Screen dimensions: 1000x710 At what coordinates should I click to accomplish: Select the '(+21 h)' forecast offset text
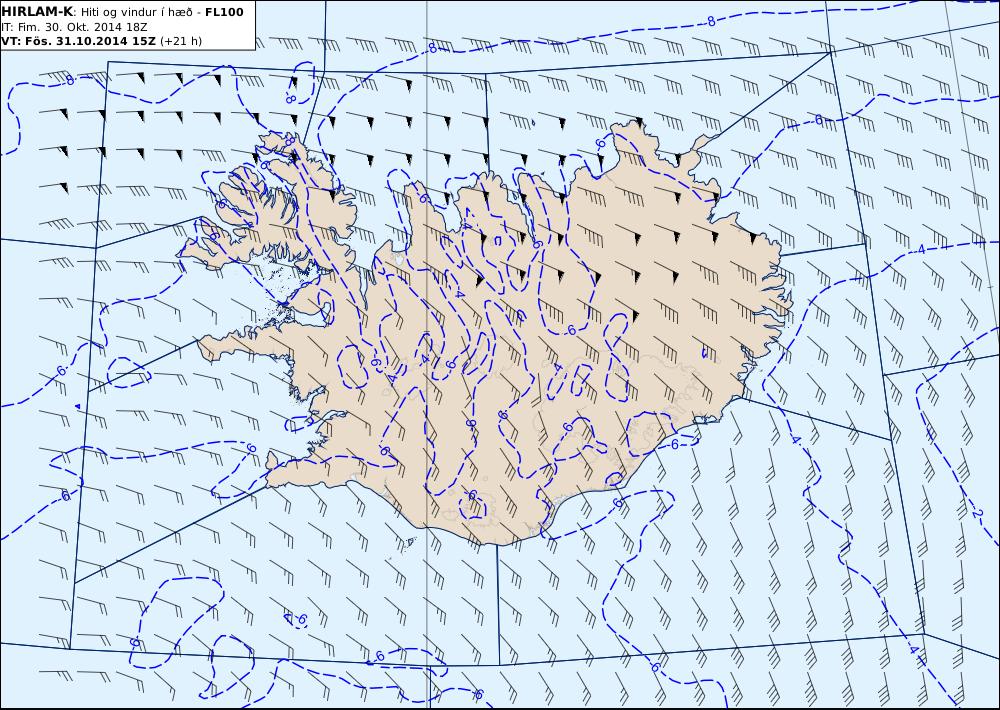[180, 41]
